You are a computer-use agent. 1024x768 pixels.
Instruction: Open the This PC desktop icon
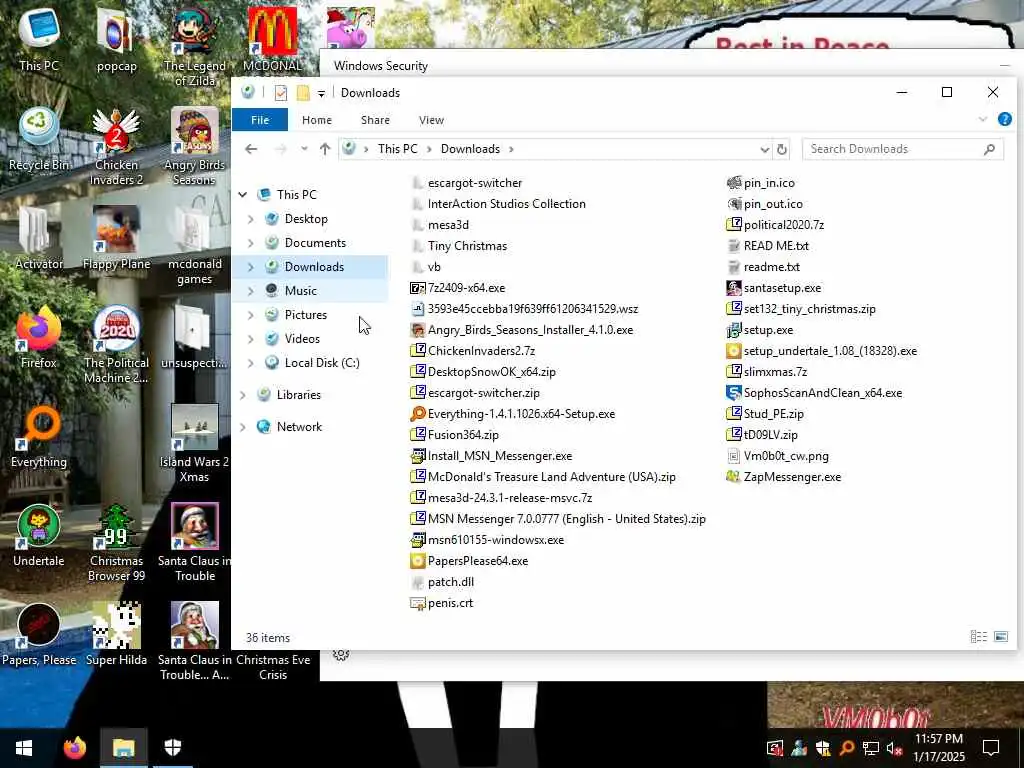pos(39,38)
